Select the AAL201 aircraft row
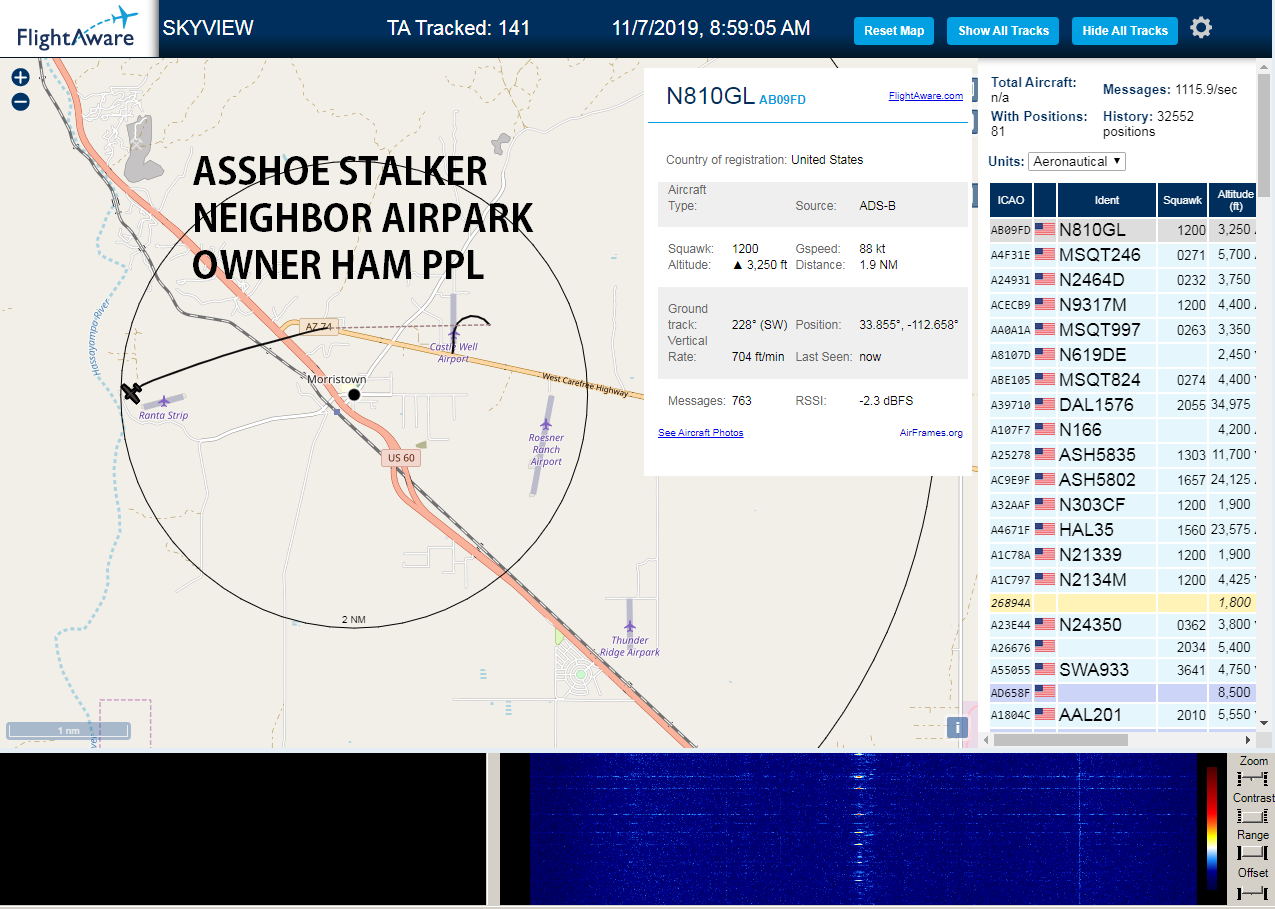Image resolution: width=1275 pixels, height=909 pixels. pos(1123,714)
